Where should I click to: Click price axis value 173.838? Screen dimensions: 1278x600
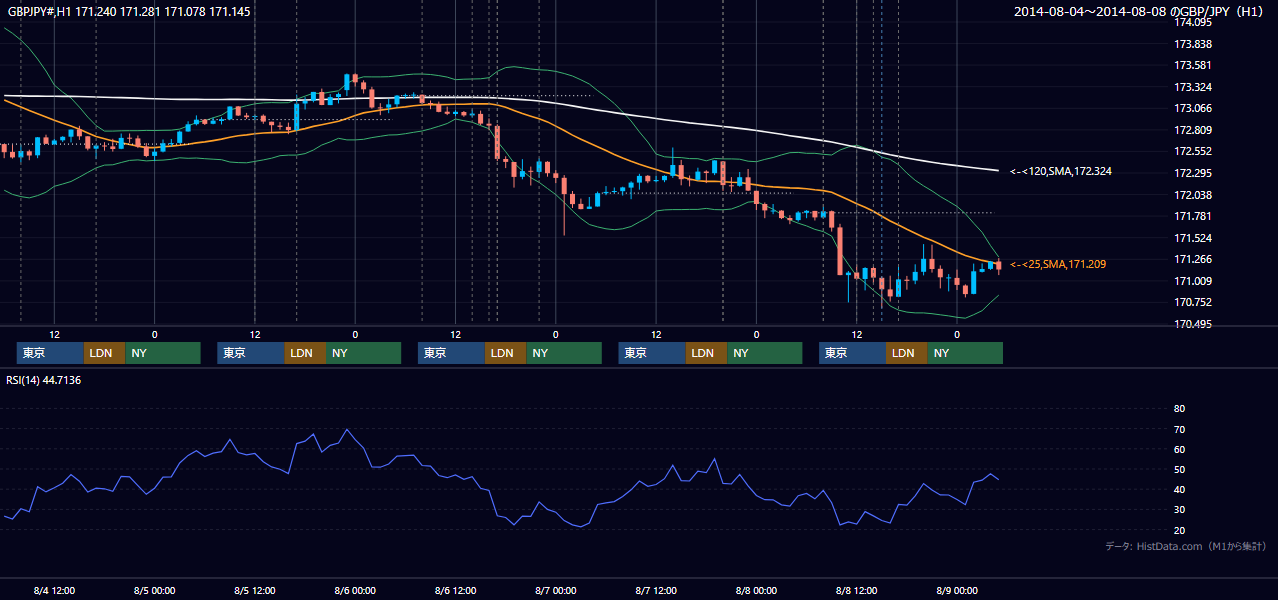[1192, 44]
